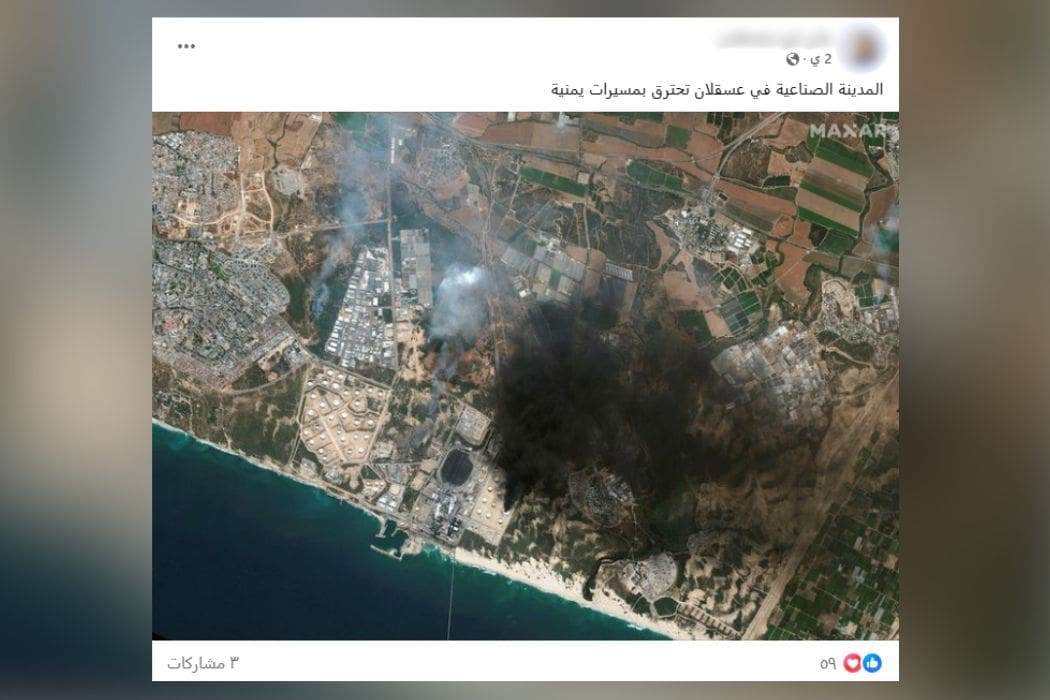
Task: Click the blurred profile avatar picture
Action: (863, 43)
